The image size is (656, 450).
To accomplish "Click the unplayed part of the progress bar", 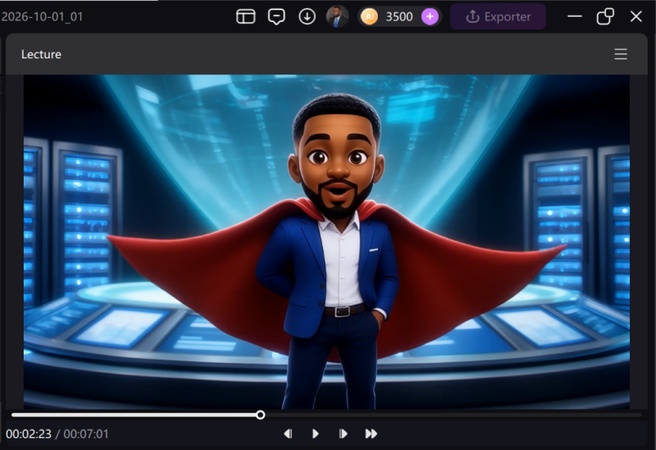I will pos(453,415).
